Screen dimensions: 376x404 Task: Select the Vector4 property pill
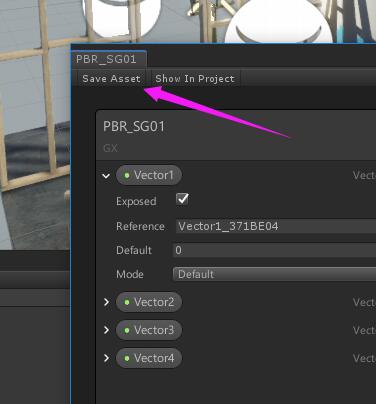click(149, 358)
